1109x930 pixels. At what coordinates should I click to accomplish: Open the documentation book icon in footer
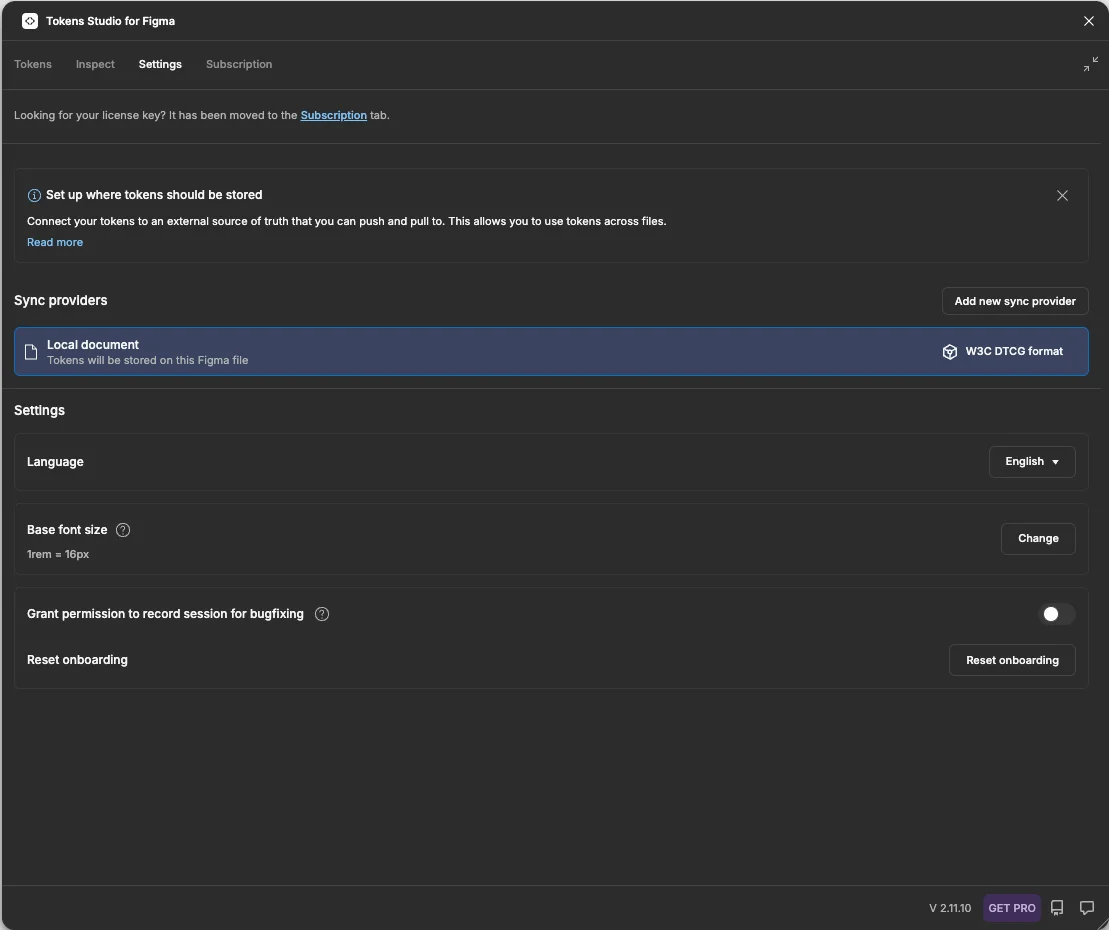(1057, 907)
